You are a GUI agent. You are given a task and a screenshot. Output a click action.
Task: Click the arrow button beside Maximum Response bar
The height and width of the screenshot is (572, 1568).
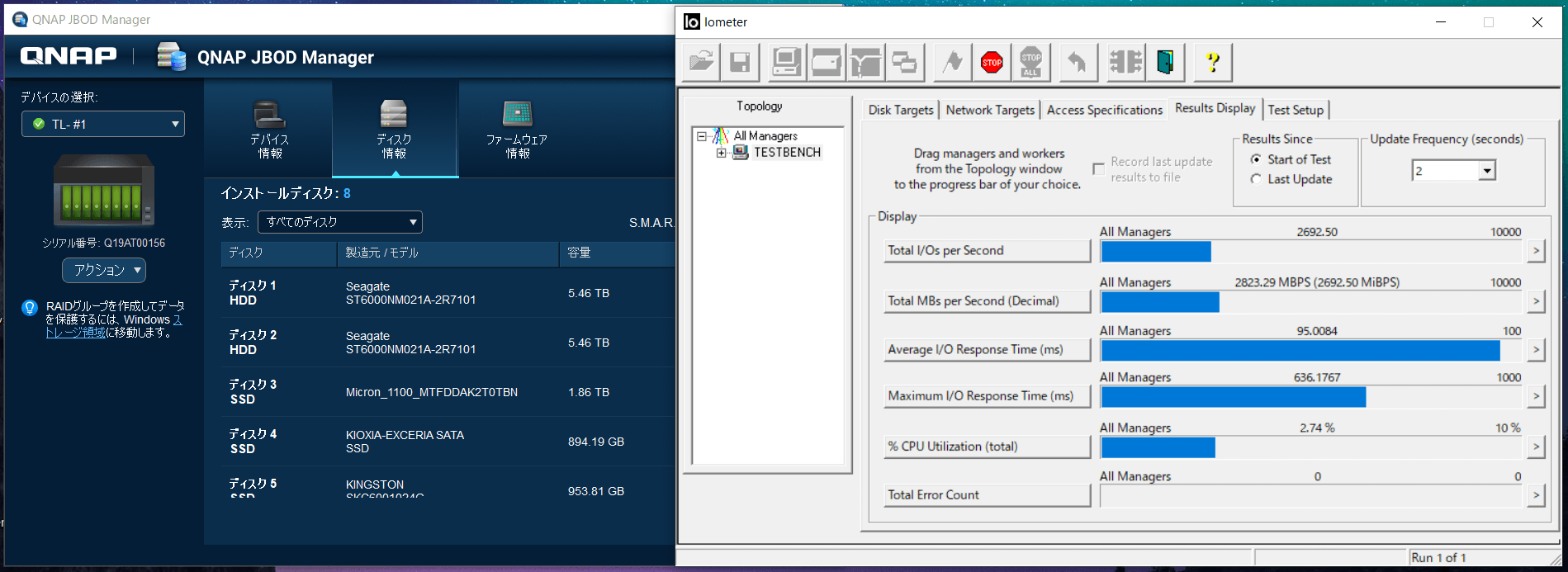click(1536, 396)
